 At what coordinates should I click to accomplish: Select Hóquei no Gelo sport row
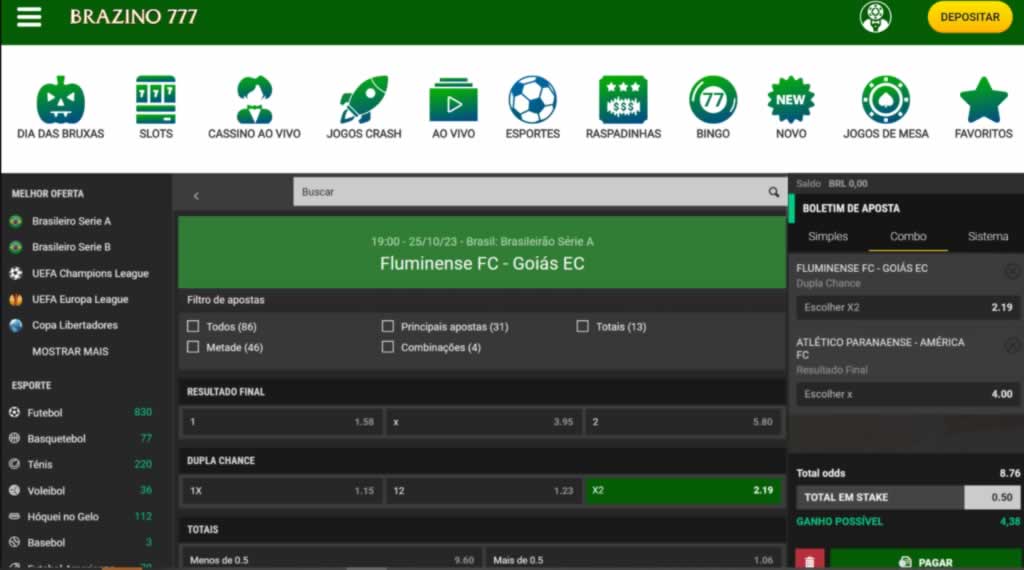pyautogui.click(x=81, y=516)
